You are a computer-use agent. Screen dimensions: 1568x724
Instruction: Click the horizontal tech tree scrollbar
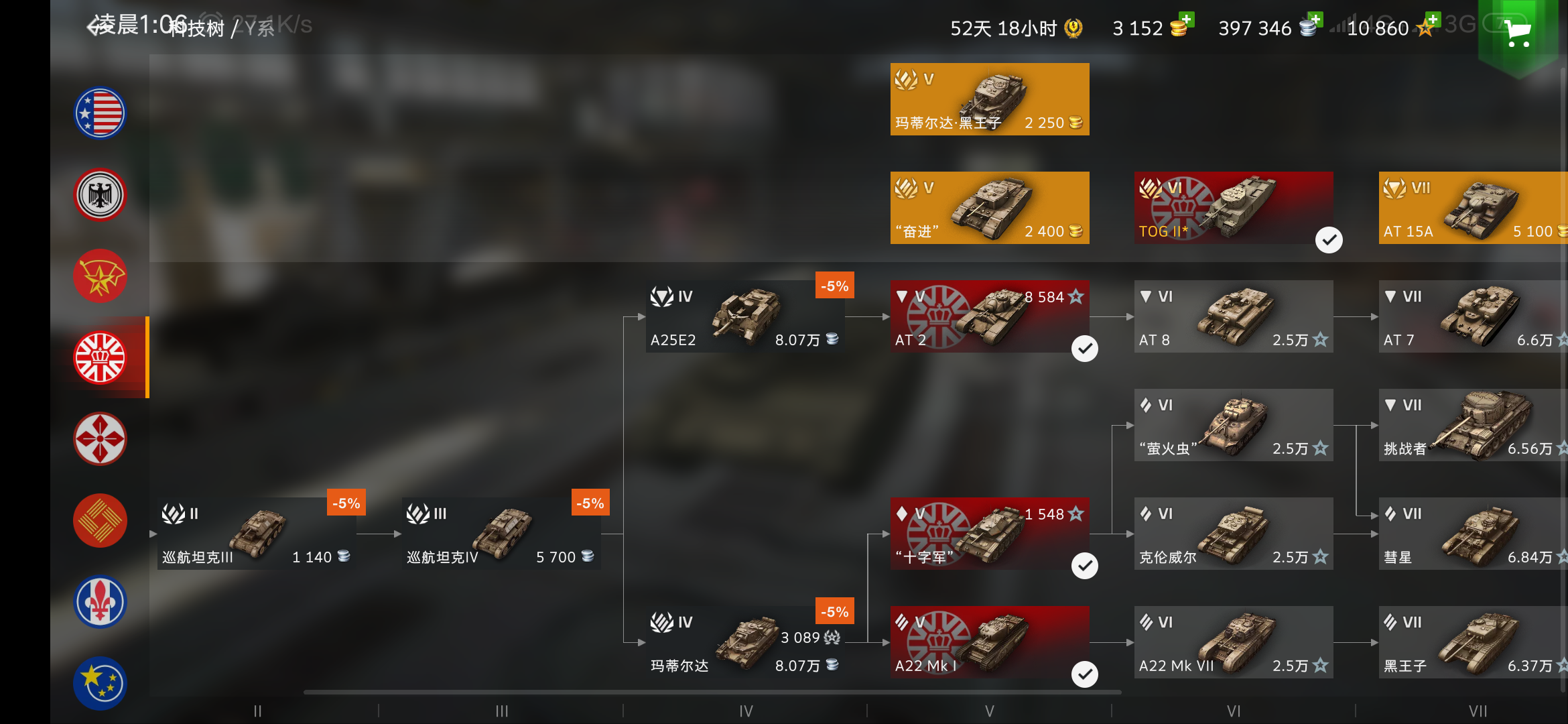[x=712, y=692]
